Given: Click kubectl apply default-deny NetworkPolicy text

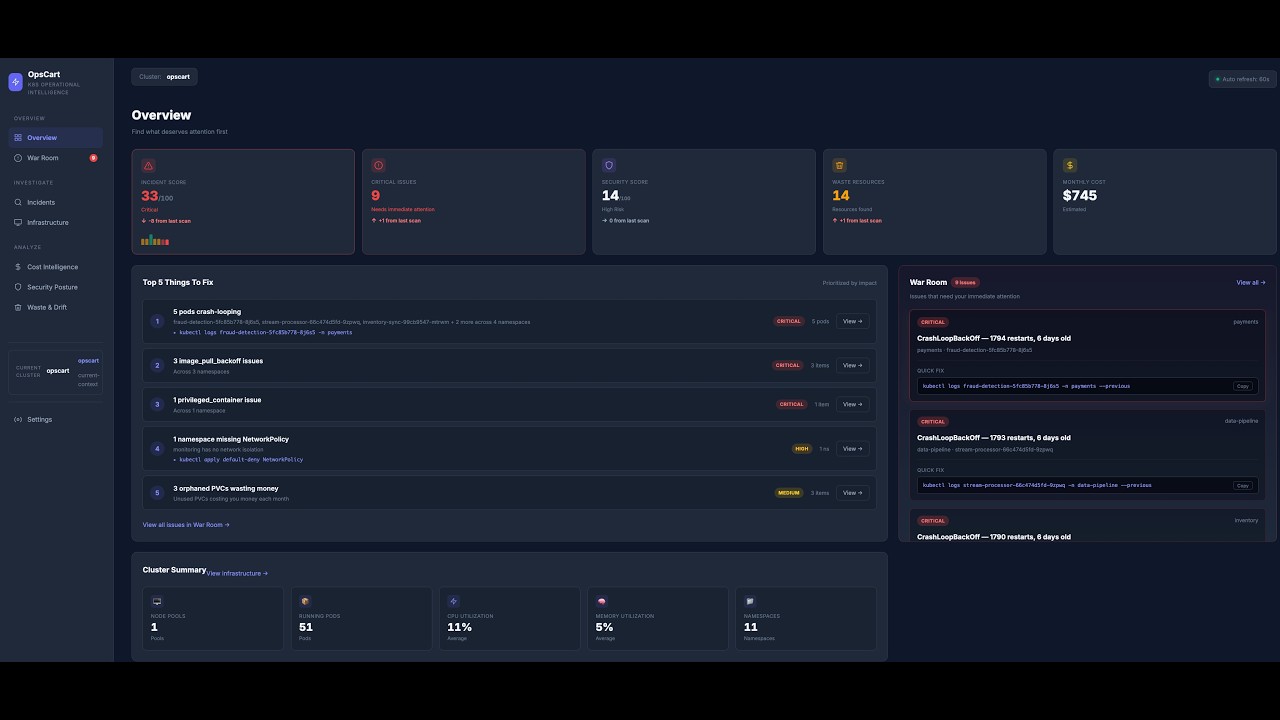Looking at the screenshot, I should point(238,459).
